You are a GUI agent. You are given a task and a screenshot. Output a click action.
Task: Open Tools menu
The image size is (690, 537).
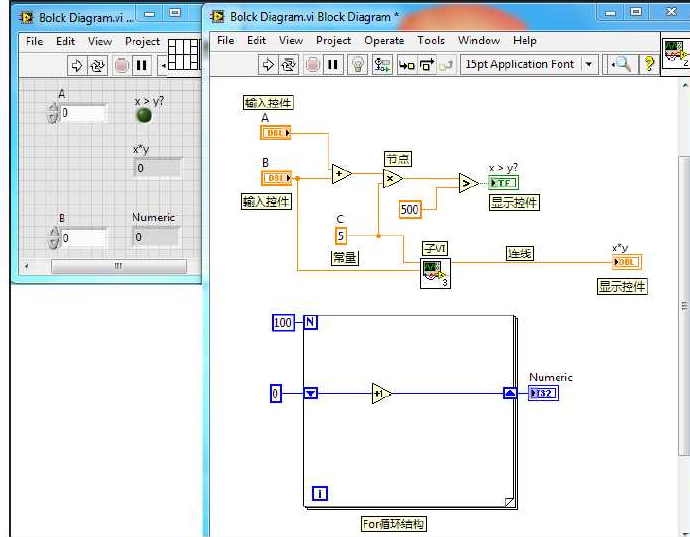[x=431, y=40]
